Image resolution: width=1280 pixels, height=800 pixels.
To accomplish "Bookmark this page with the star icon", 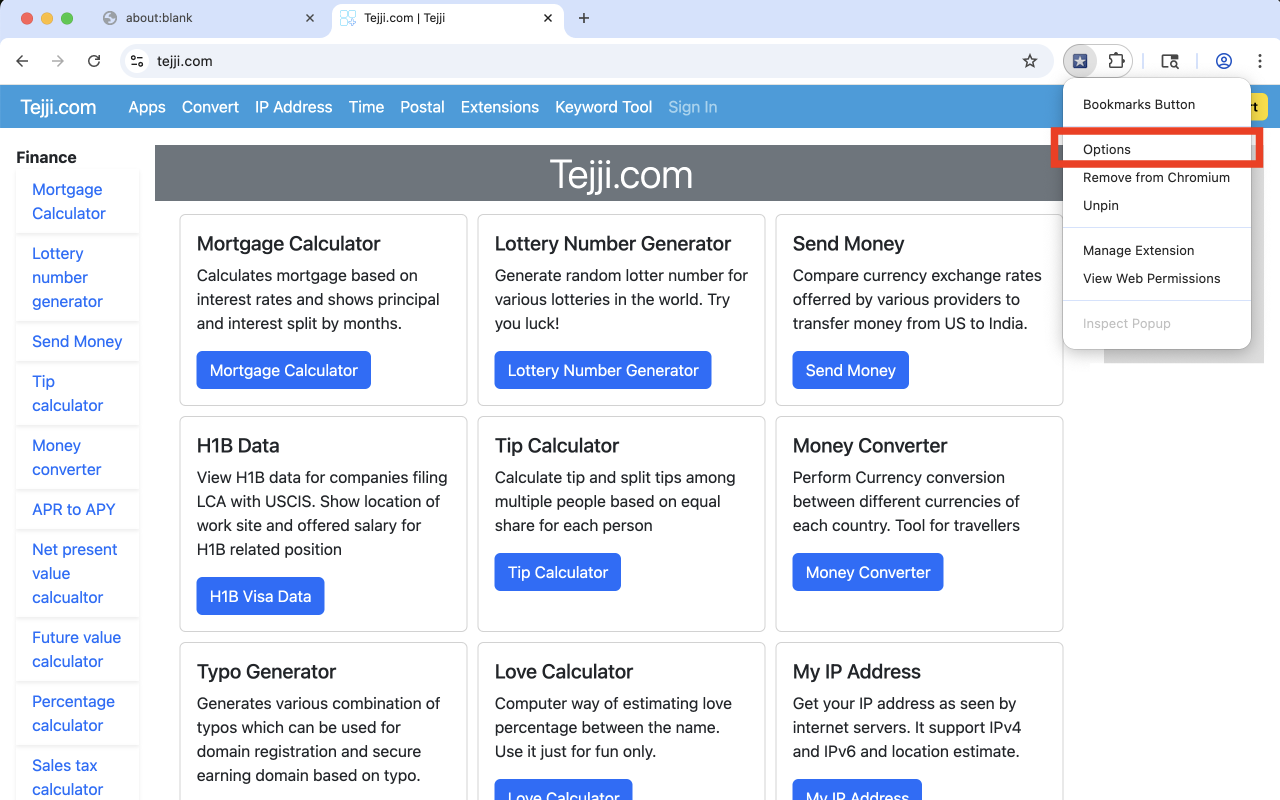I will (1030, 61).
